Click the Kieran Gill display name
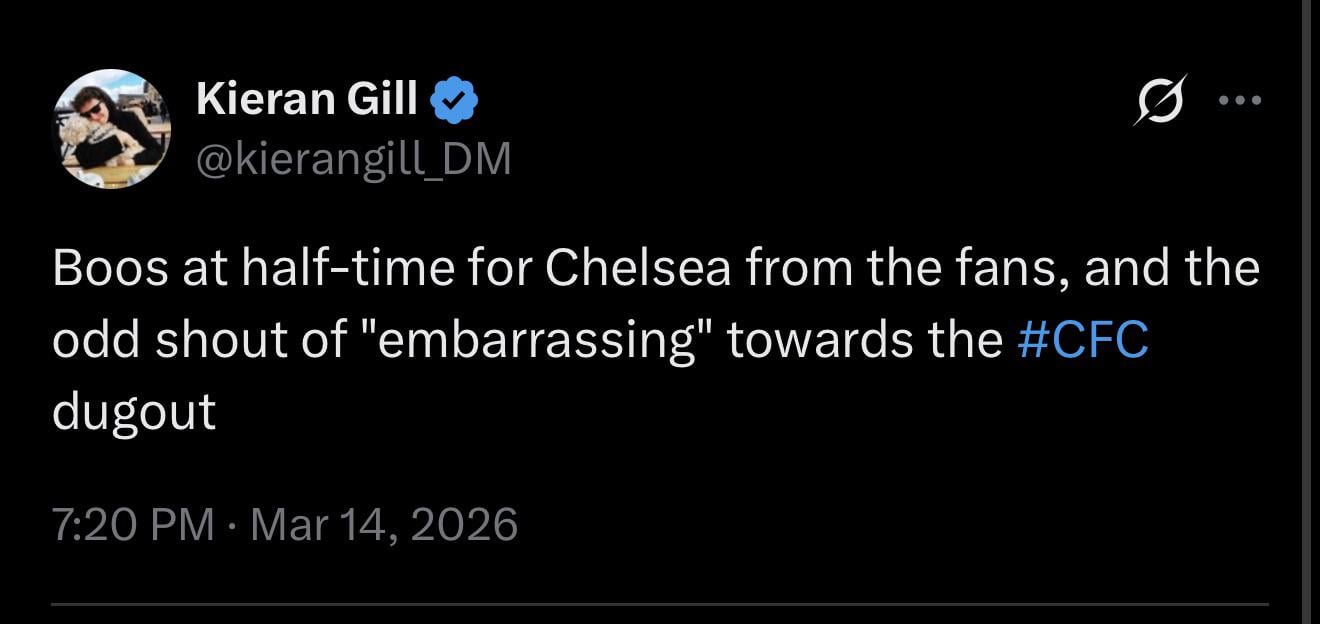Image resolution: width=1320 pixels, height=624 pixels. 308,100
